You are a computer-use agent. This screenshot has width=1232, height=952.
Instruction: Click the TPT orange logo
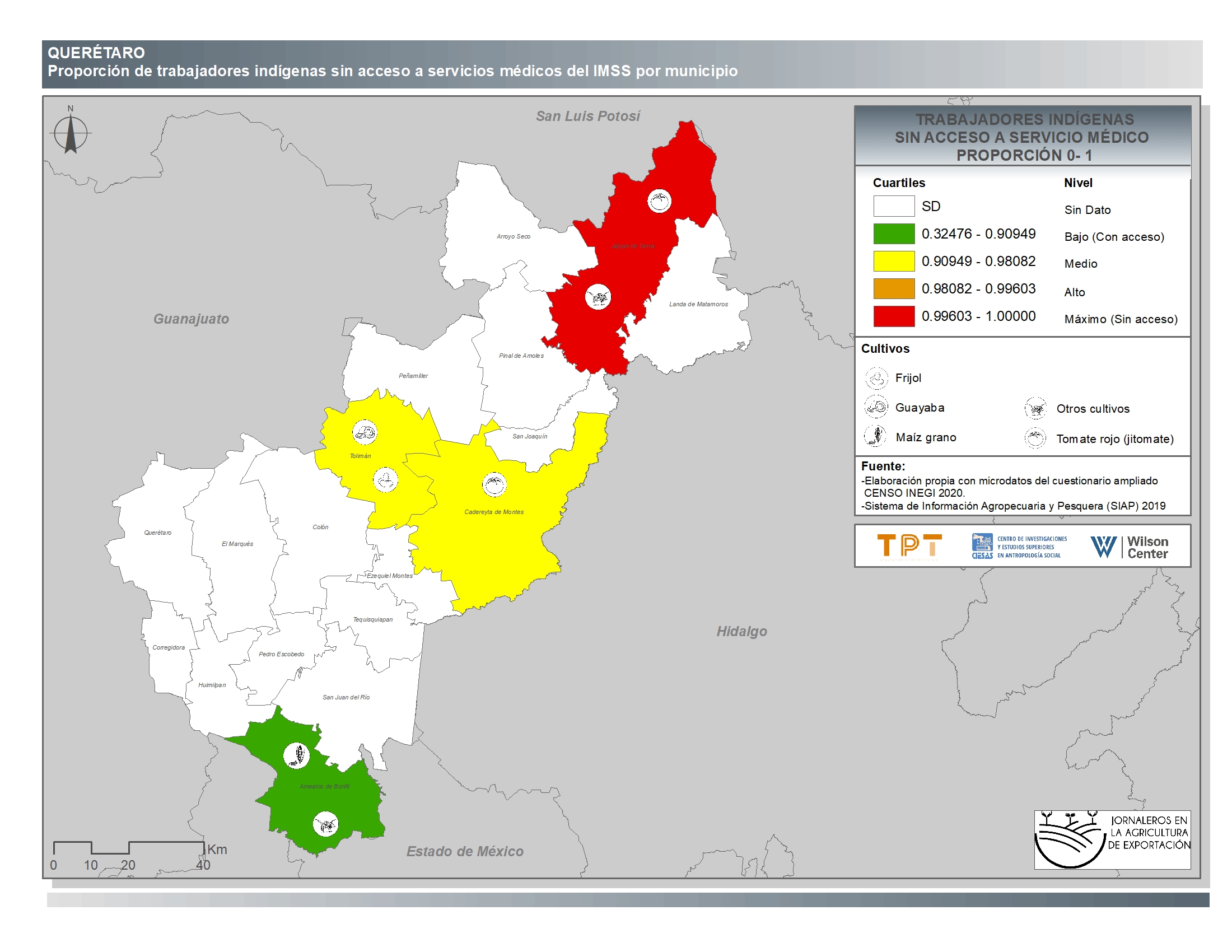(x=909, y=546)
